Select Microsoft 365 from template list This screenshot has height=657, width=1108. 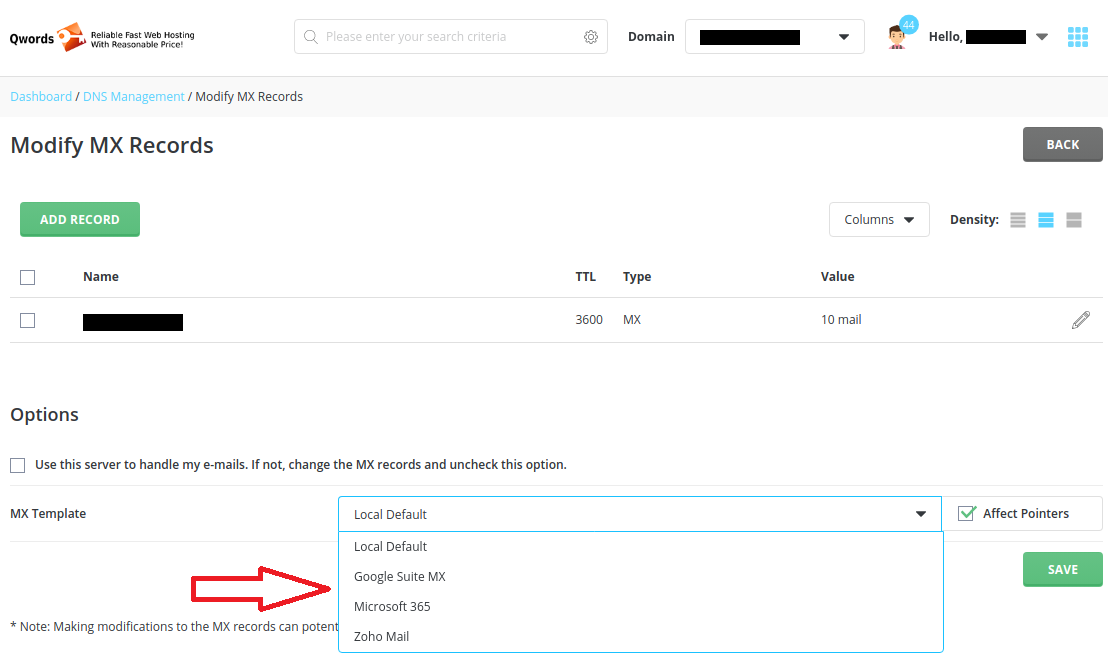(392, 607)
